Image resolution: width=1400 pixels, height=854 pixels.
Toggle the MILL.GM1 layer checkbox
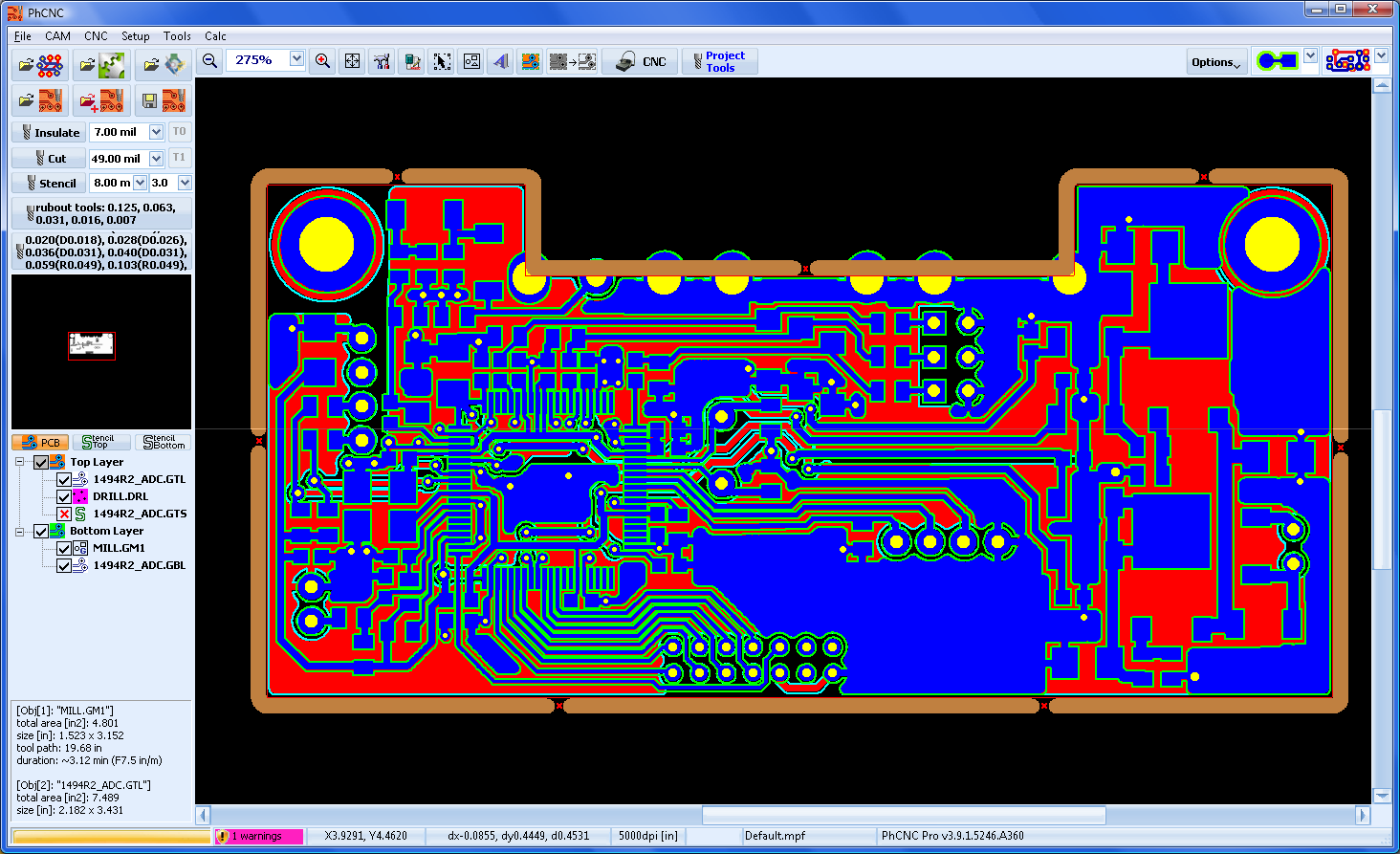[64, 548]
